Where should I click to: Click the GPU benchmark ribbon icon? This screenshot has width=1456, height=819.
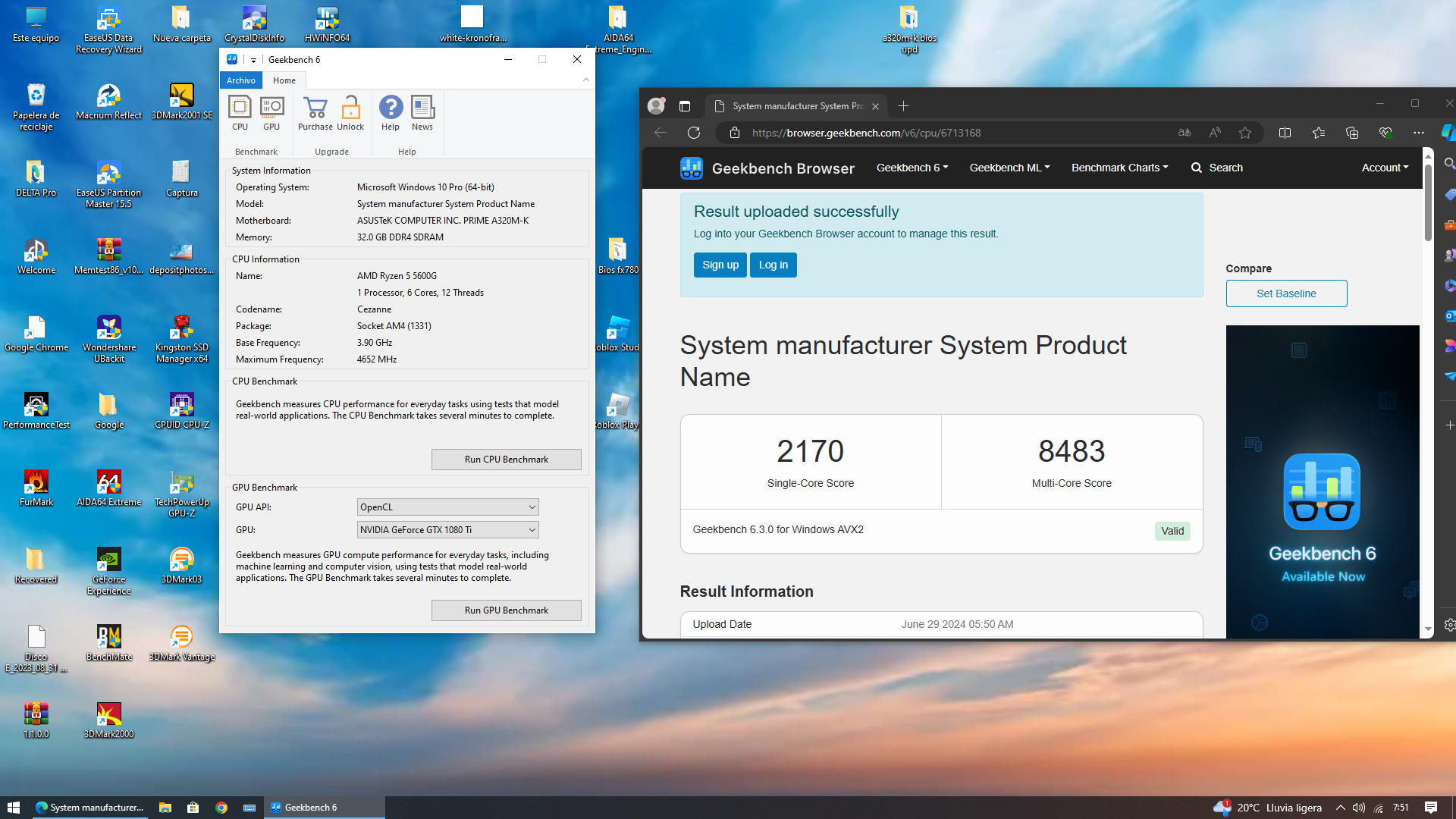pos(271,113)
